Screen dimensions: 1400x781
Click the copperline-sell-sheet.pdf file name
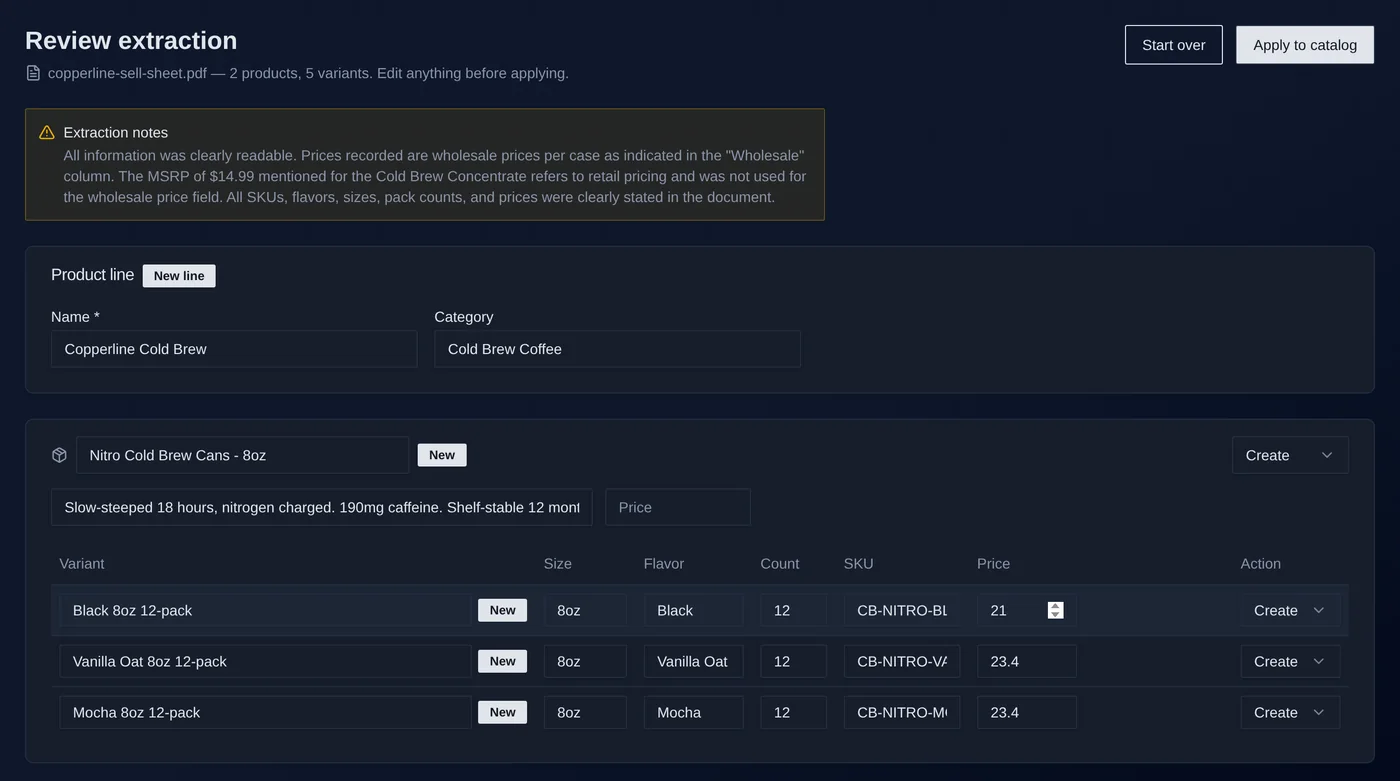(x=127, y=73)
